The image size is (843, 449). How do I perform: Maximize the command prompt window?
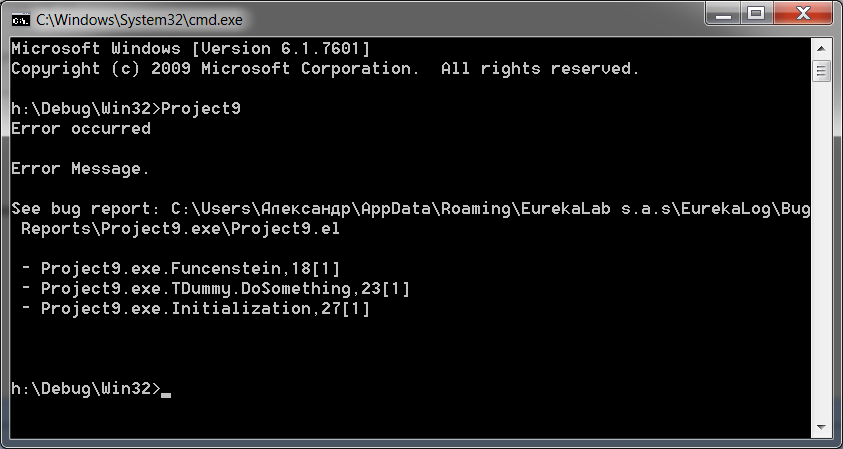coord(757,15)
